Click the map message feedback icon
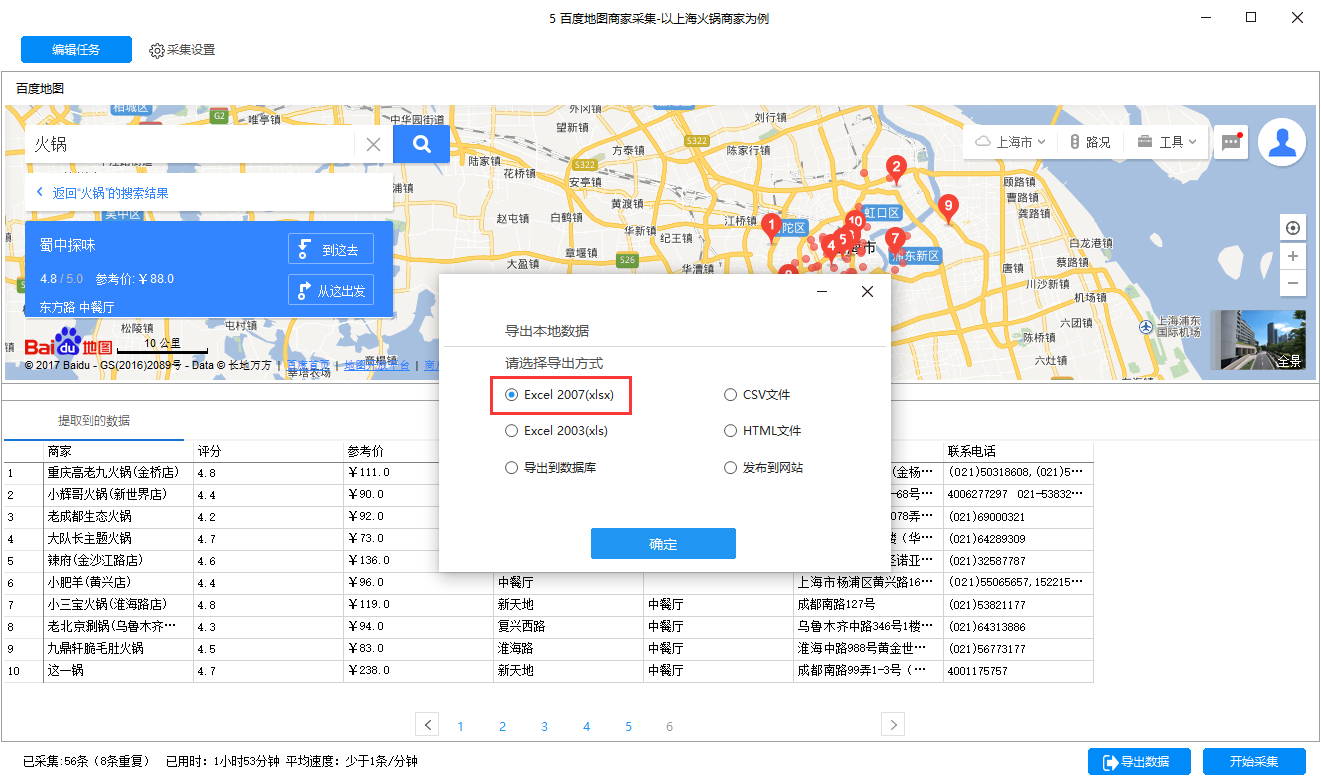The image size is (1321, 783). tap(1231, 142)
